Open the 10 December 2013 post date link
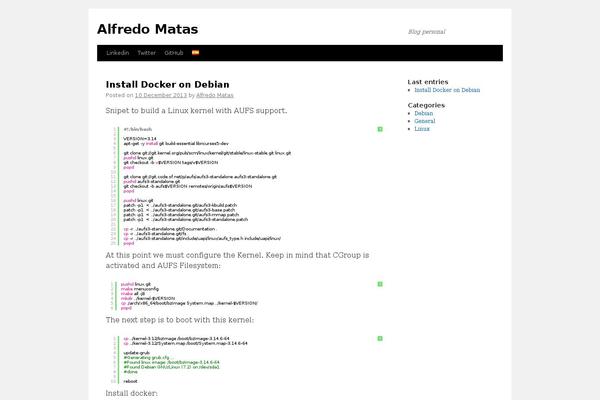Screen dimensions: 600x400 (x=161, y=95)
